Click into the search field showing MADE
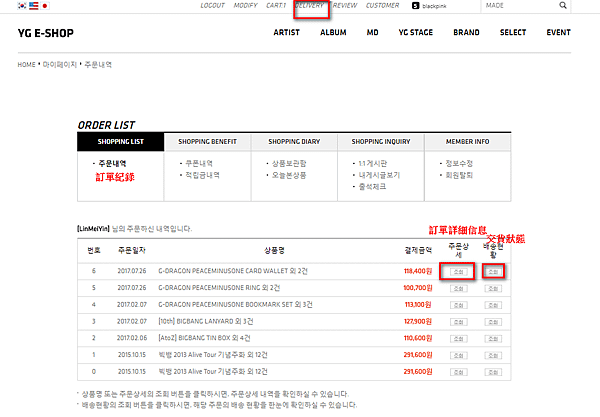Viewport: 600px width, 417px height. pyautogui.click(x=519, y=5)
